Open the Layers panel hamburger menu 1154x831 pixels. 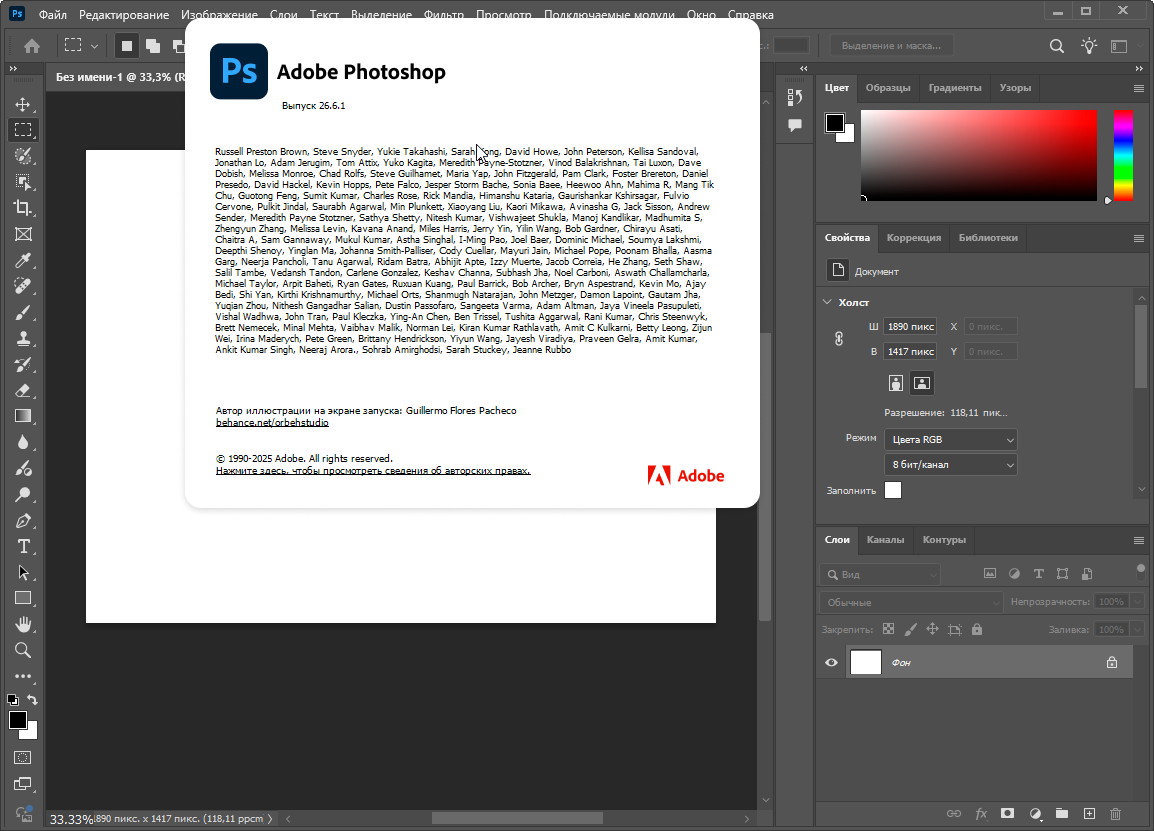(1139, 540)
